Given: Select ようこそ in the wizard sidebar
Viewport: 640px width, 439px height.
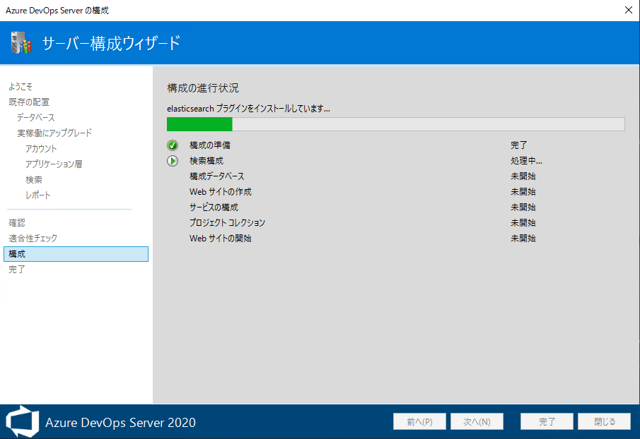Looking at the screenshot, I should [x=20, y=86].
